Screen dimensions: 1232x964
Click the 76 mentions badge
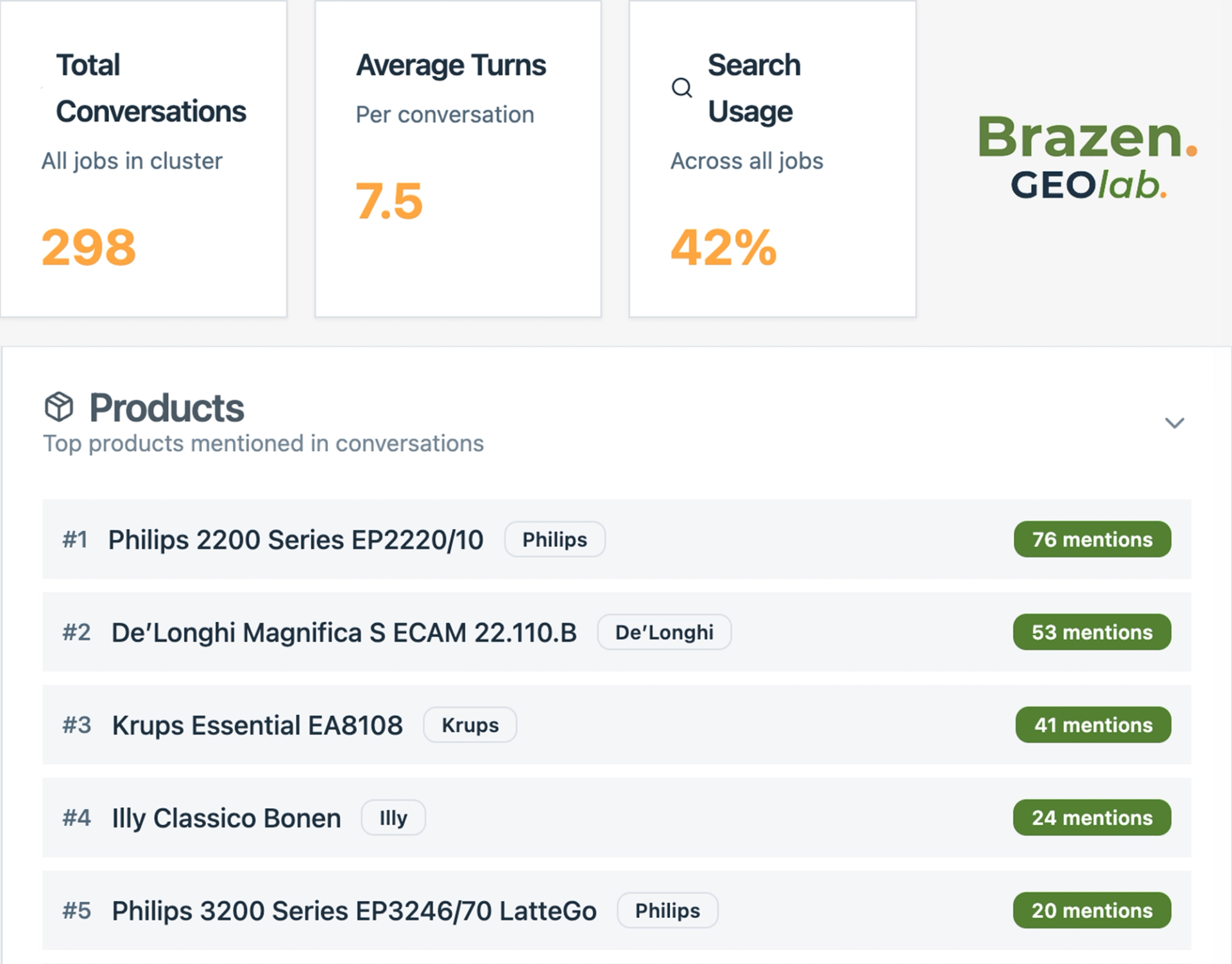(1092, 539)
